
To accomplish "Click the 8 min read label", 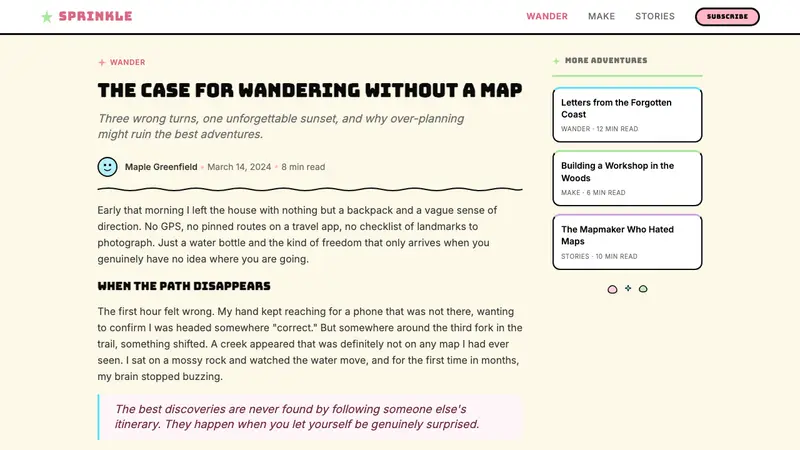I will click(x=303, y=167).
